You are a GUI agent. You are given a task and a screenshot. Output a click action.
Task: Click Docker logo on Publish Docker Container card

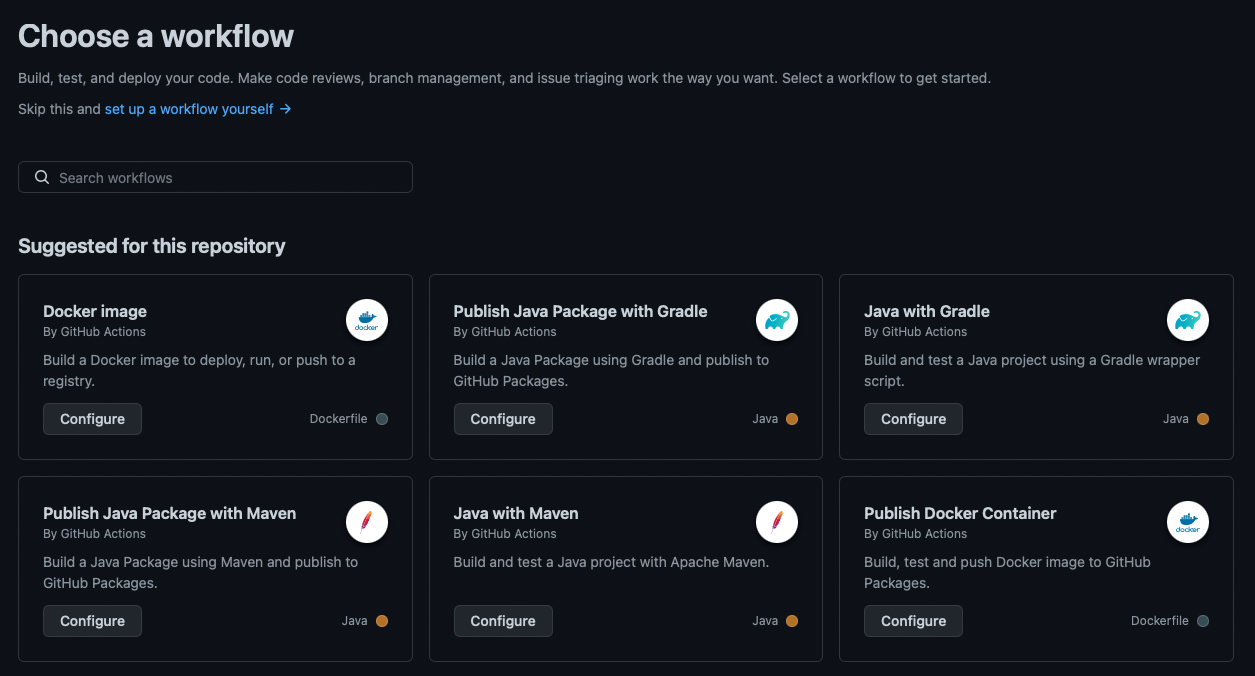click(x=1188, y=522)
